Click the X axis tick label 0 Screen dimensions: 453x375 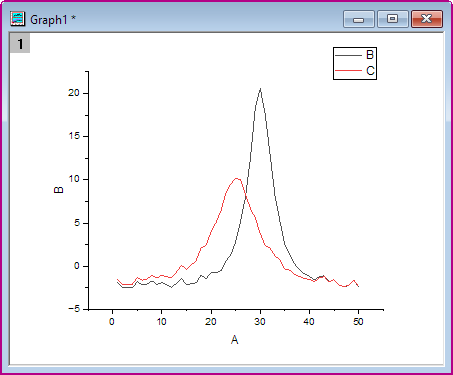tap(112, 322)
